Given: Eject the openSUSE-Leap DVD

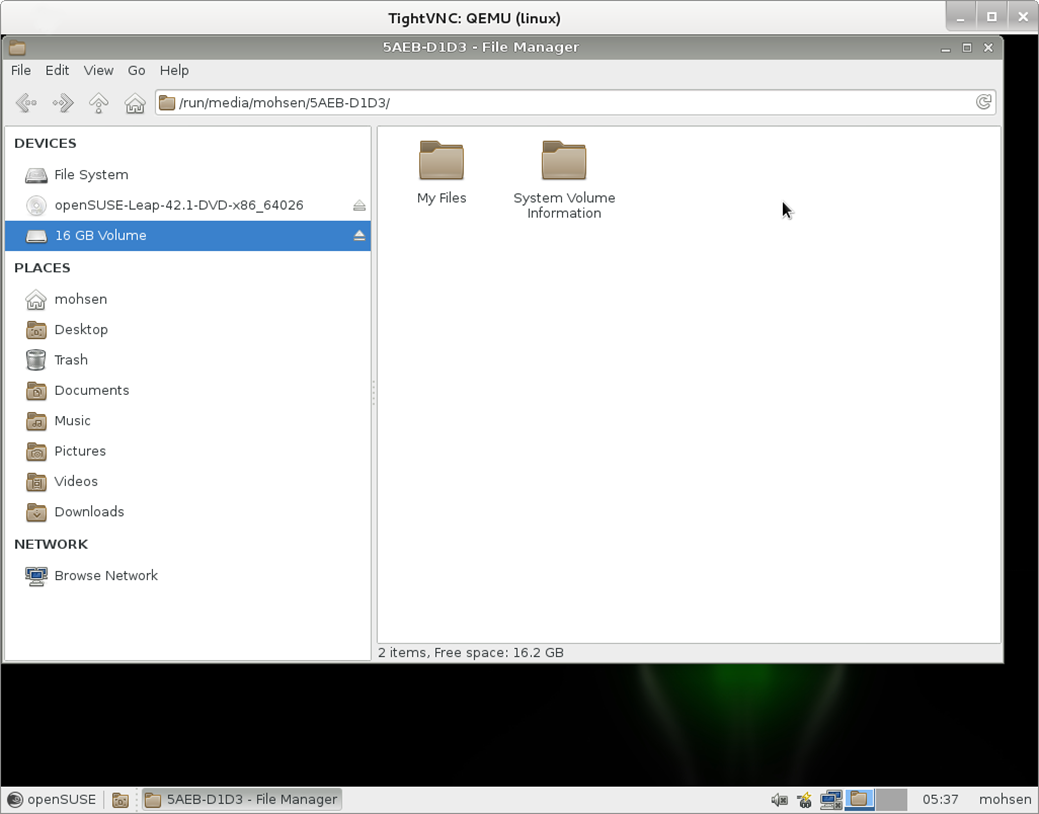Looking at the screenshot, I should pos(359,205).
